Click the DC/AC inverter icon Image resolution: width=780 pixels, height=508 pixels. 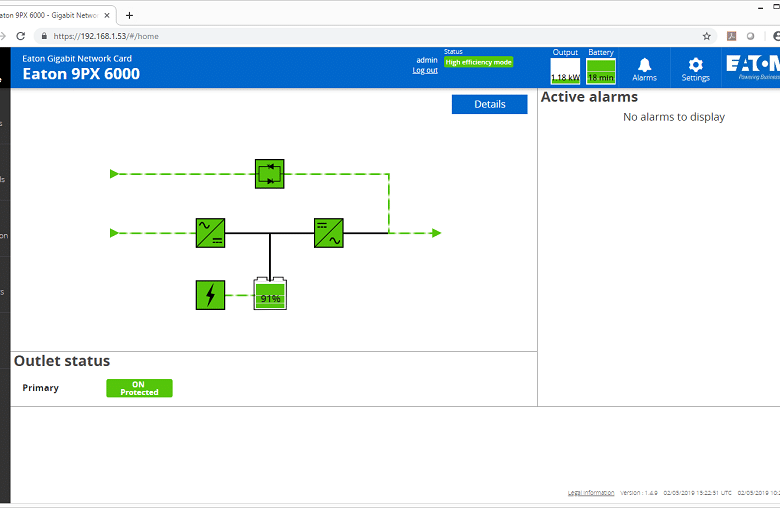(x=329, y=233)
